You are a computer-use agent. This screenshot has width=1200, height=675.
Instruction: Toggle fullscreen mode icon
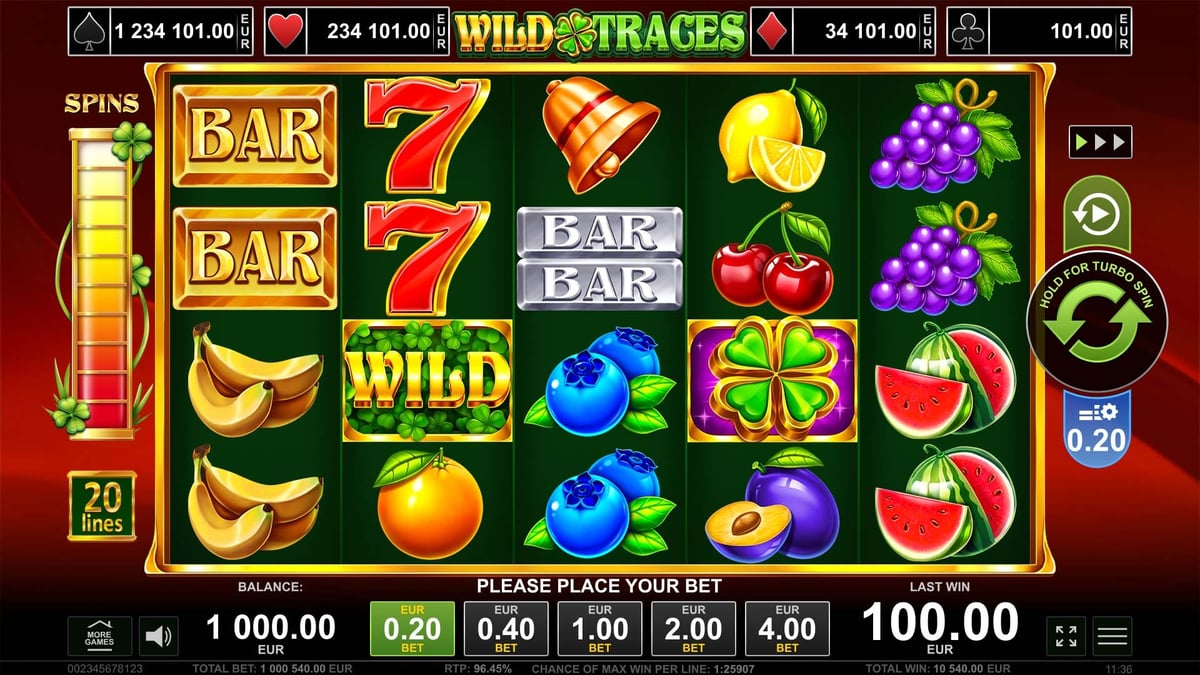(1066, 636)
